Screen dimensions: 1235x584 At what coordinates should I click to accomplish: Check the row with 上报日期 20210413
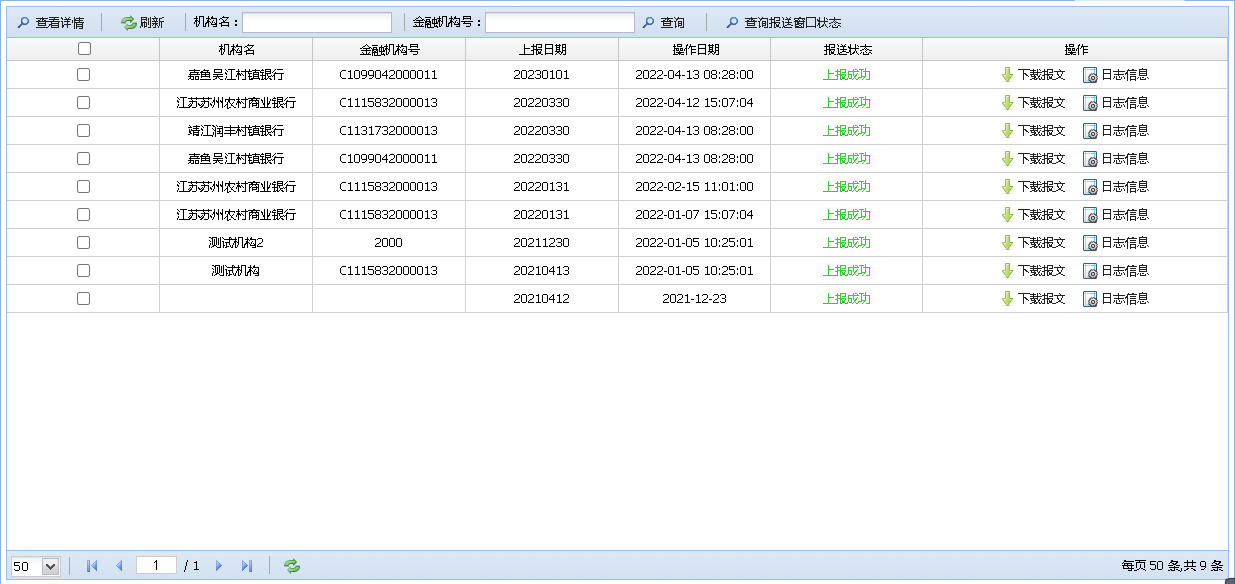[x=83, y=270]
